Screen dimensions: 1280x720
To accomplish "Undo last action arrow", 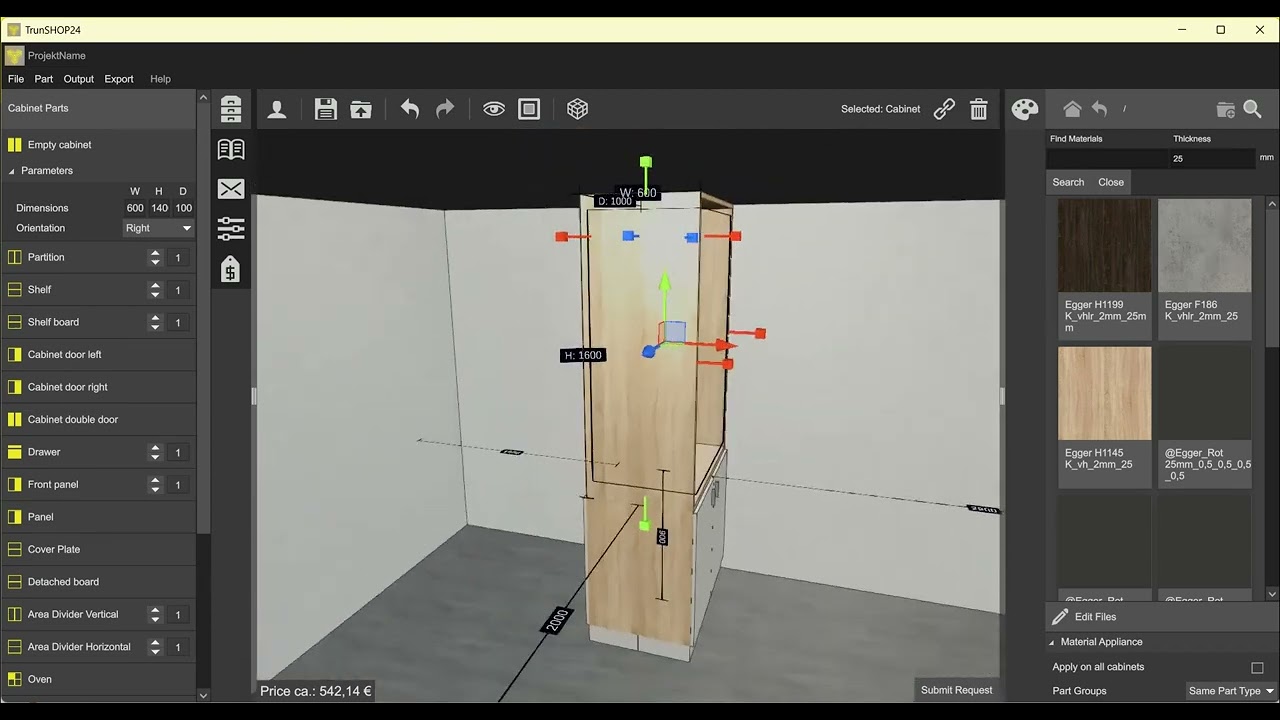I will point(409,109).
